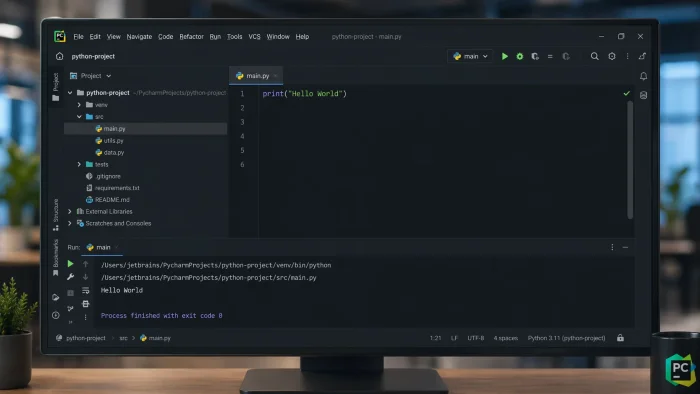Open the Tools menu
Viewport: 700px width, 394px height.
coord(234,37)
